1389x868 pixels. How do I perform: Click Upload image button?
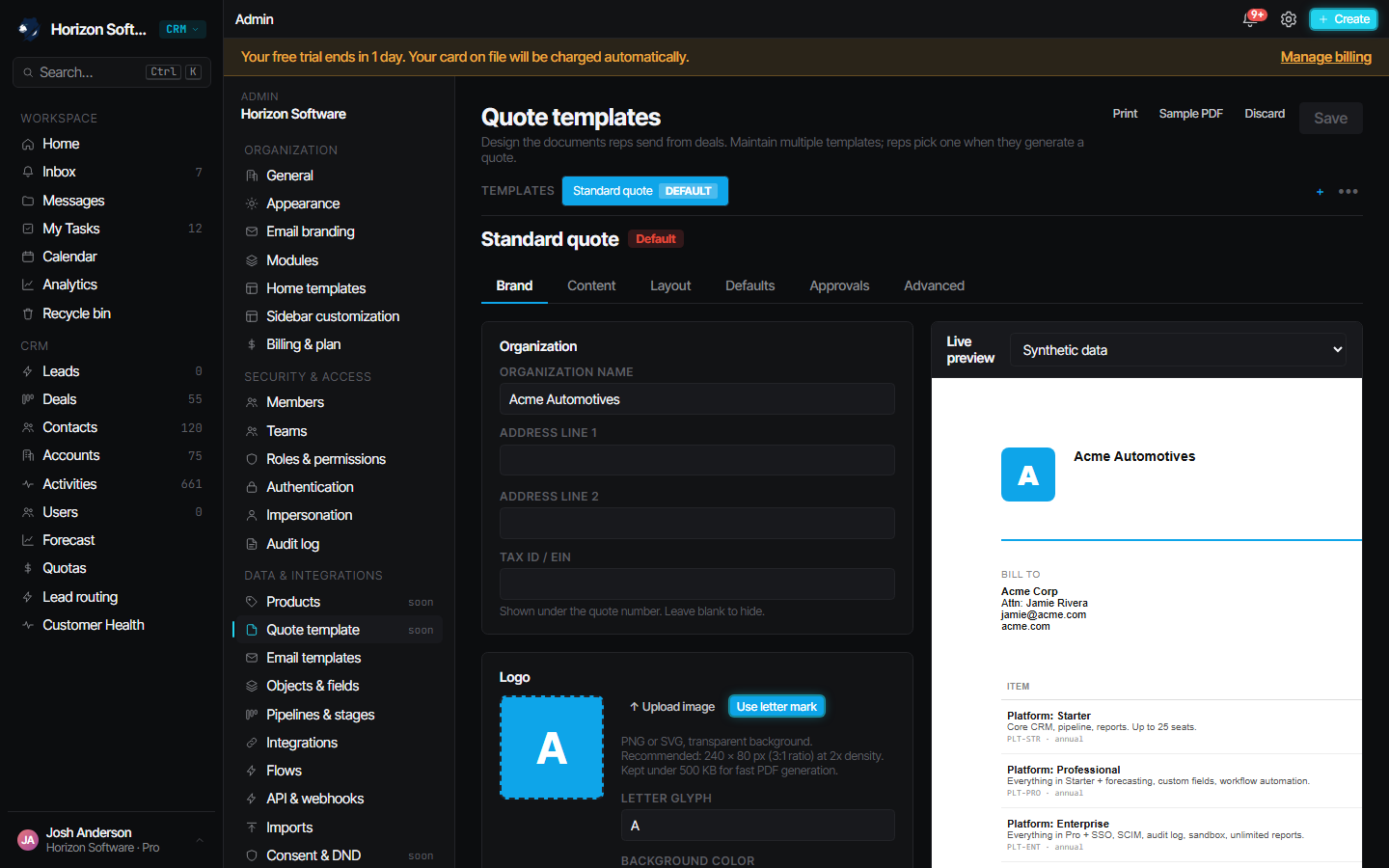tap(671, 707)
